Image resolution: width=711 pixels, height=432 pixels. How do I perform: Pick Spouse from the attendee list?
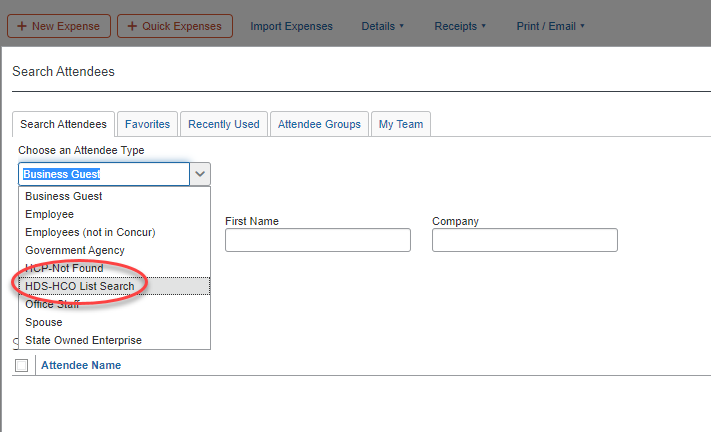[44, 322]
